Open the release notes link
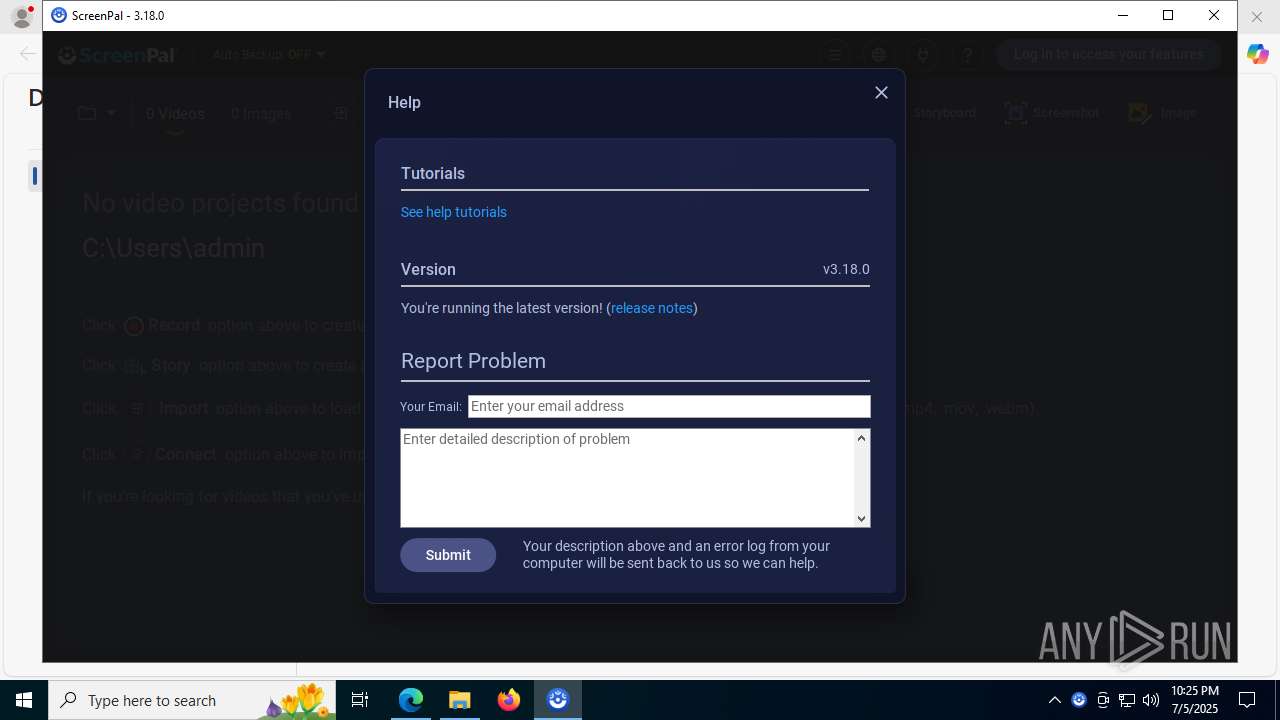Image resolution: width=1280 pixels, height=720 pixels. tap(652, 308)
